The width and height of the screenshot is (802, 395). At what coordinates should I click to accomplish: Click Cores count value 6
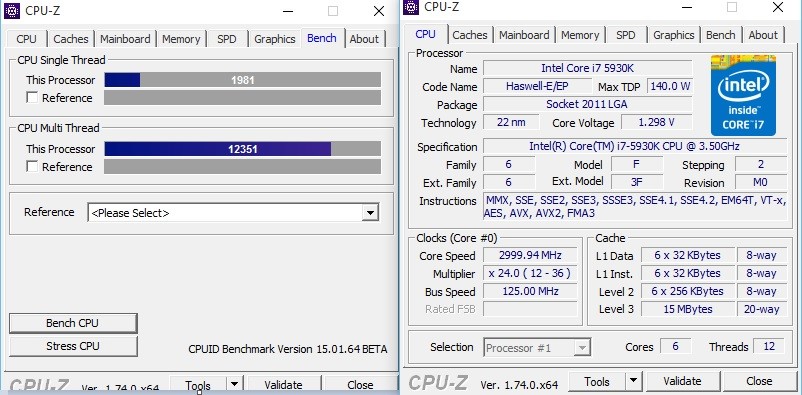click(675, 346)
